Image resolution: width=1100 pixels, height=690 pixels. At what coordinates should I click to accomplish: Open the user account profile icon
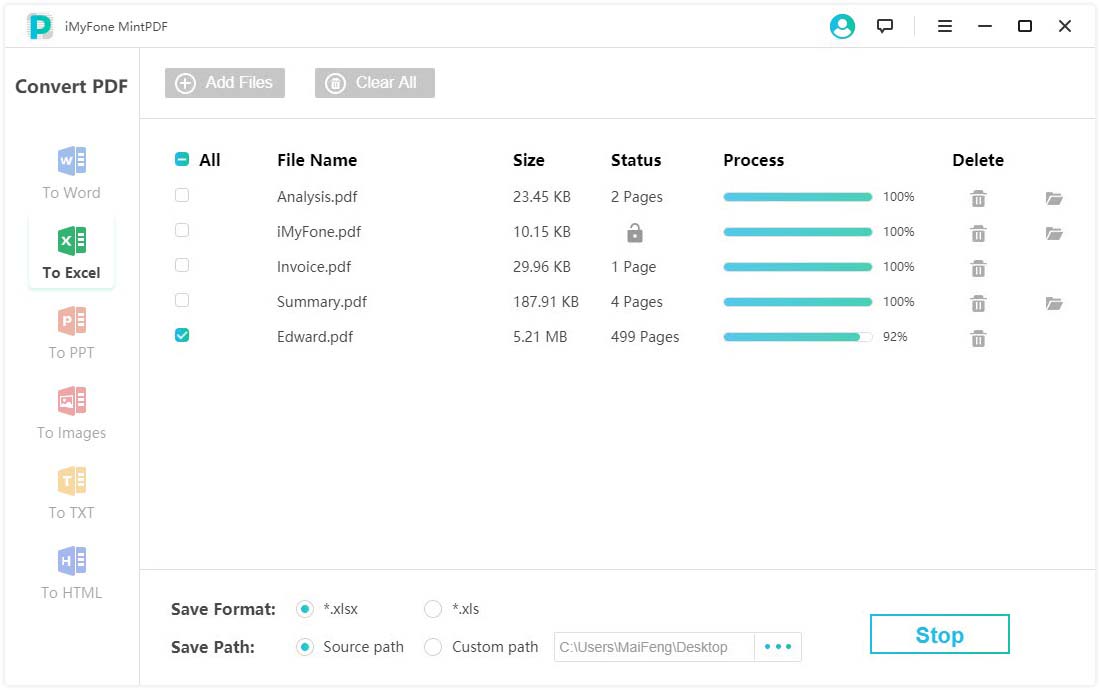[842, 27]
